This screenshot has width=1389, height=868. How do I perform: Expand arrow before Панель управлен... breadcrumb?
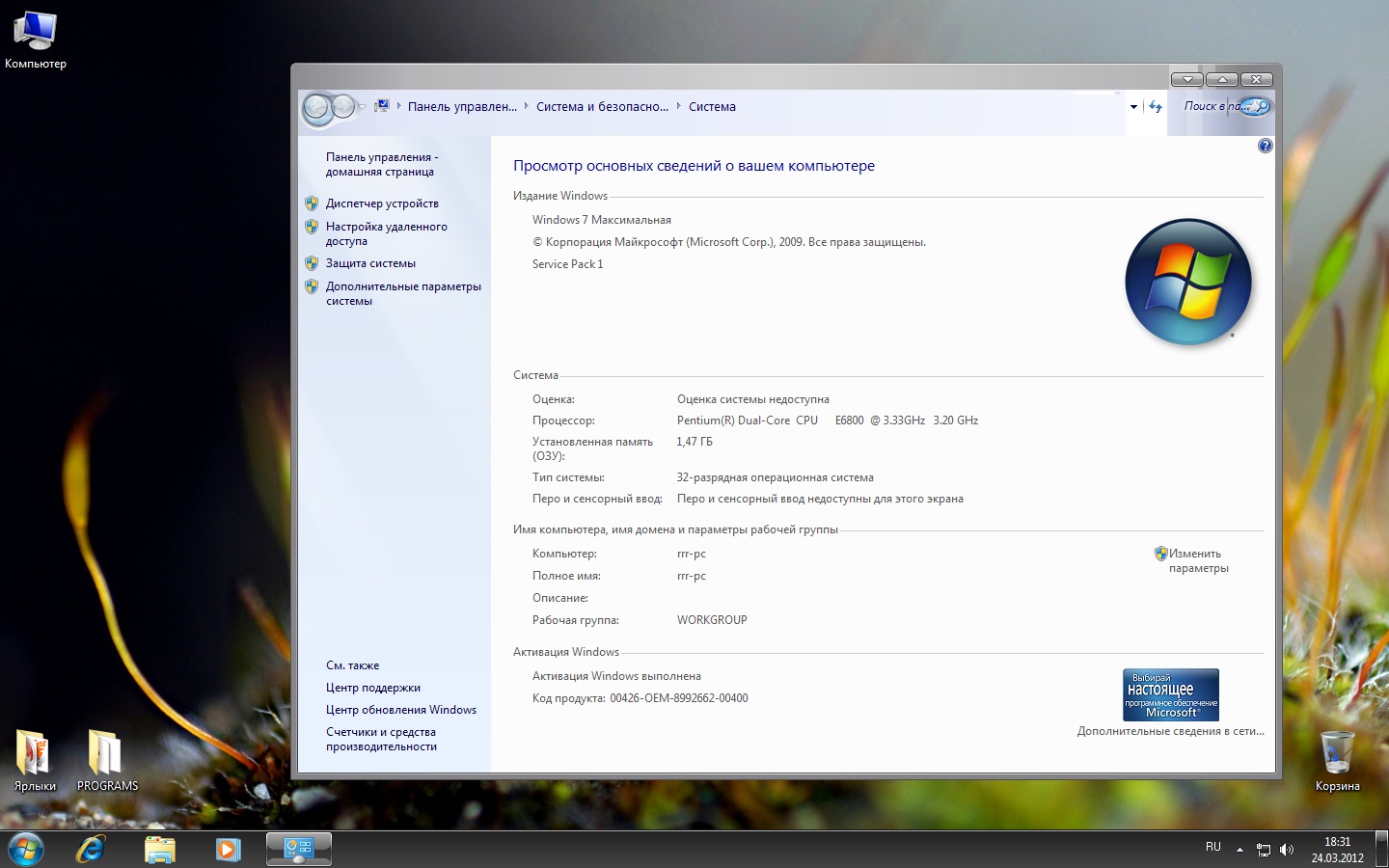[x=398, y=106]
